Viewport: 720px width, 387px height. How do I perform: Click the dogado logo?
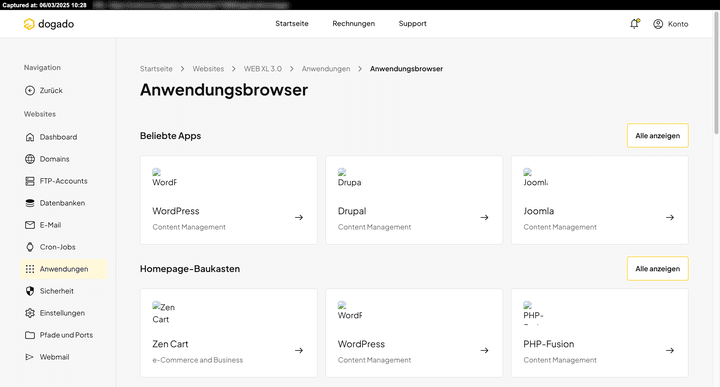tap(49, 24)
